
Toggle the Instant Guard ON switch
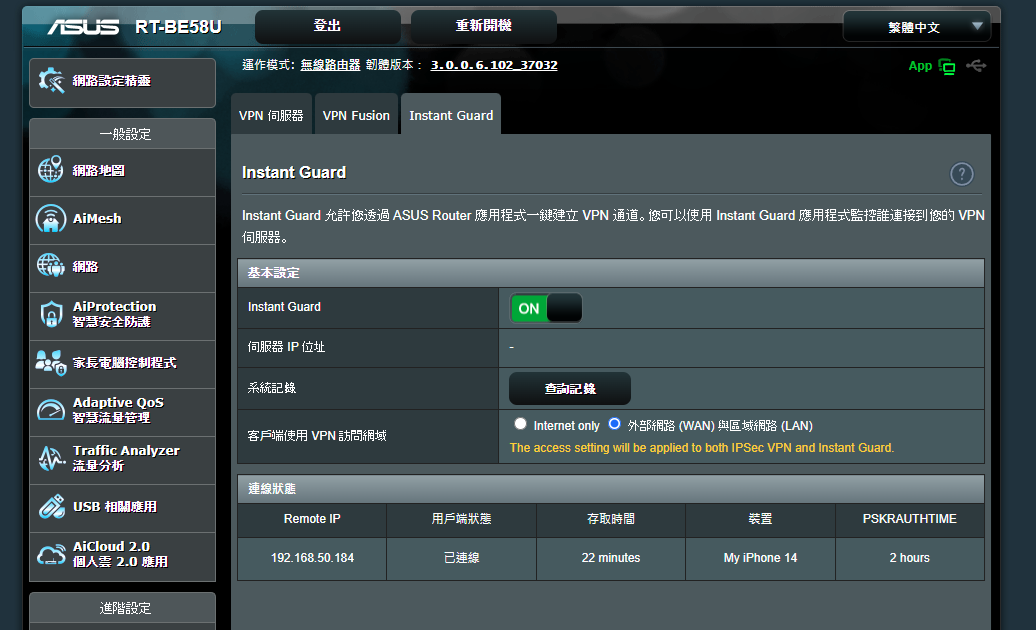(546, 308)
